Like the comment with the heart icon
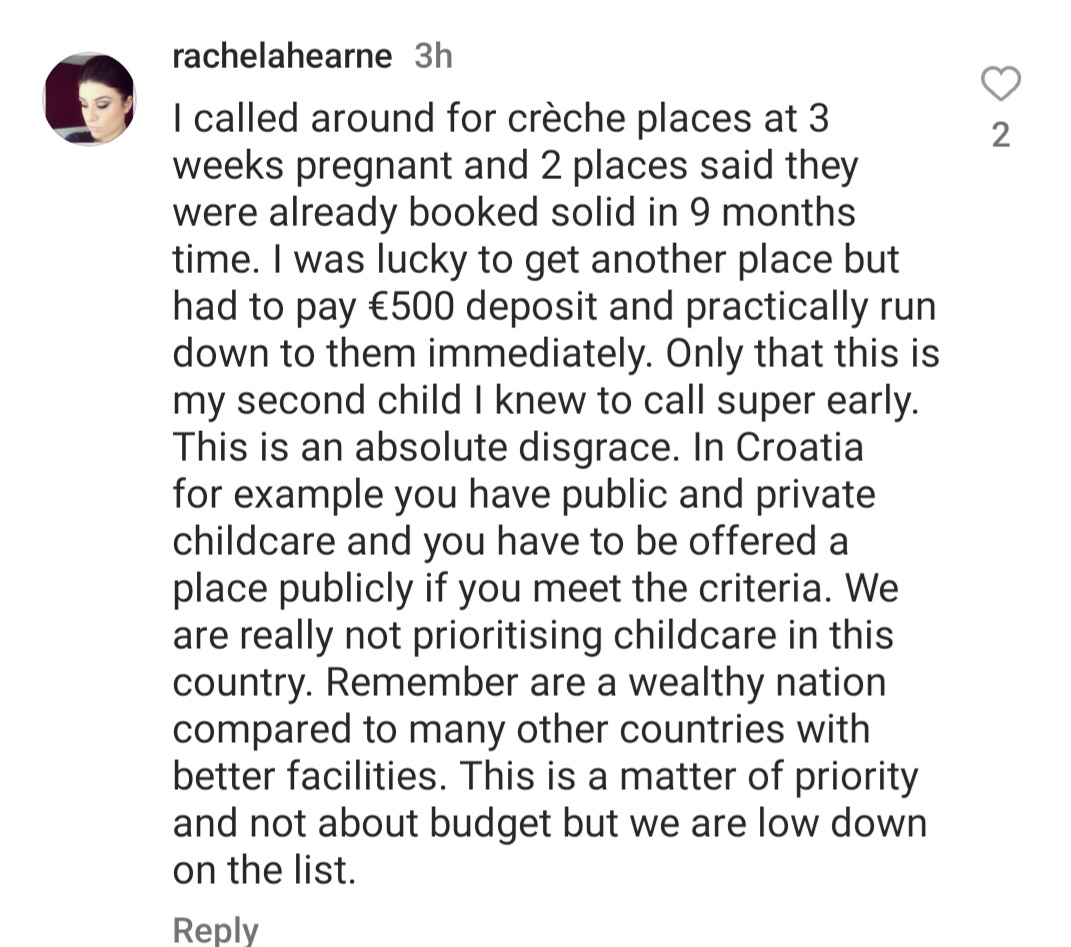 1001,83
